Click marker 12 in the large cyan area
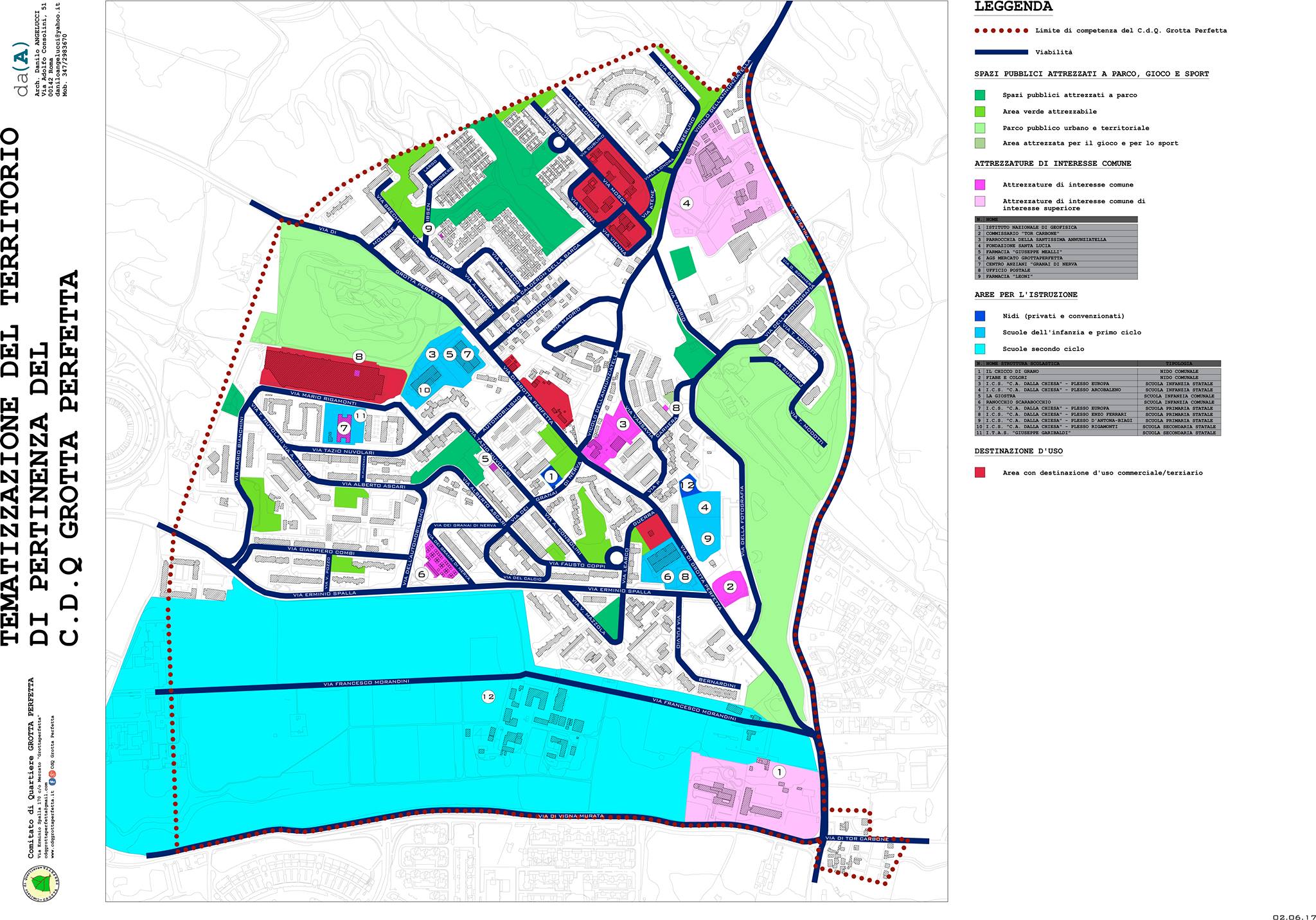Viewport: 1316px width, 920px height. point(488,696)
